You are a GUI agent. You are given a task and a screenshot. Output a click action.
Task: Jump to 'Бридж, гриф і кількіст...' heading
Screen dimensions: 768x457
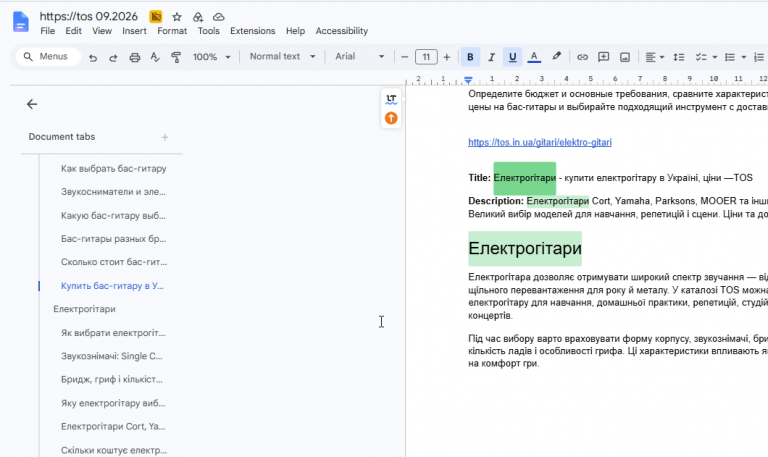pos(112,379)
